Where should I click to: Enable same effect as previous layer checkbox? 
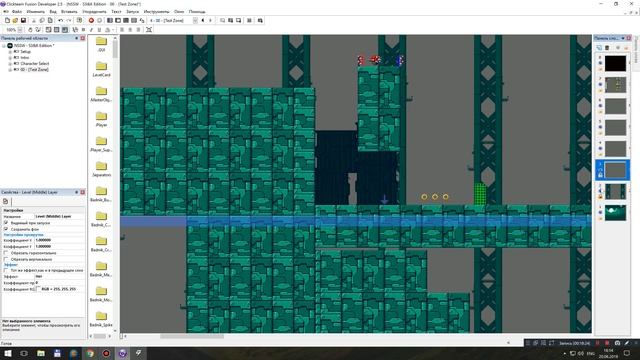(x=6, y=270)
